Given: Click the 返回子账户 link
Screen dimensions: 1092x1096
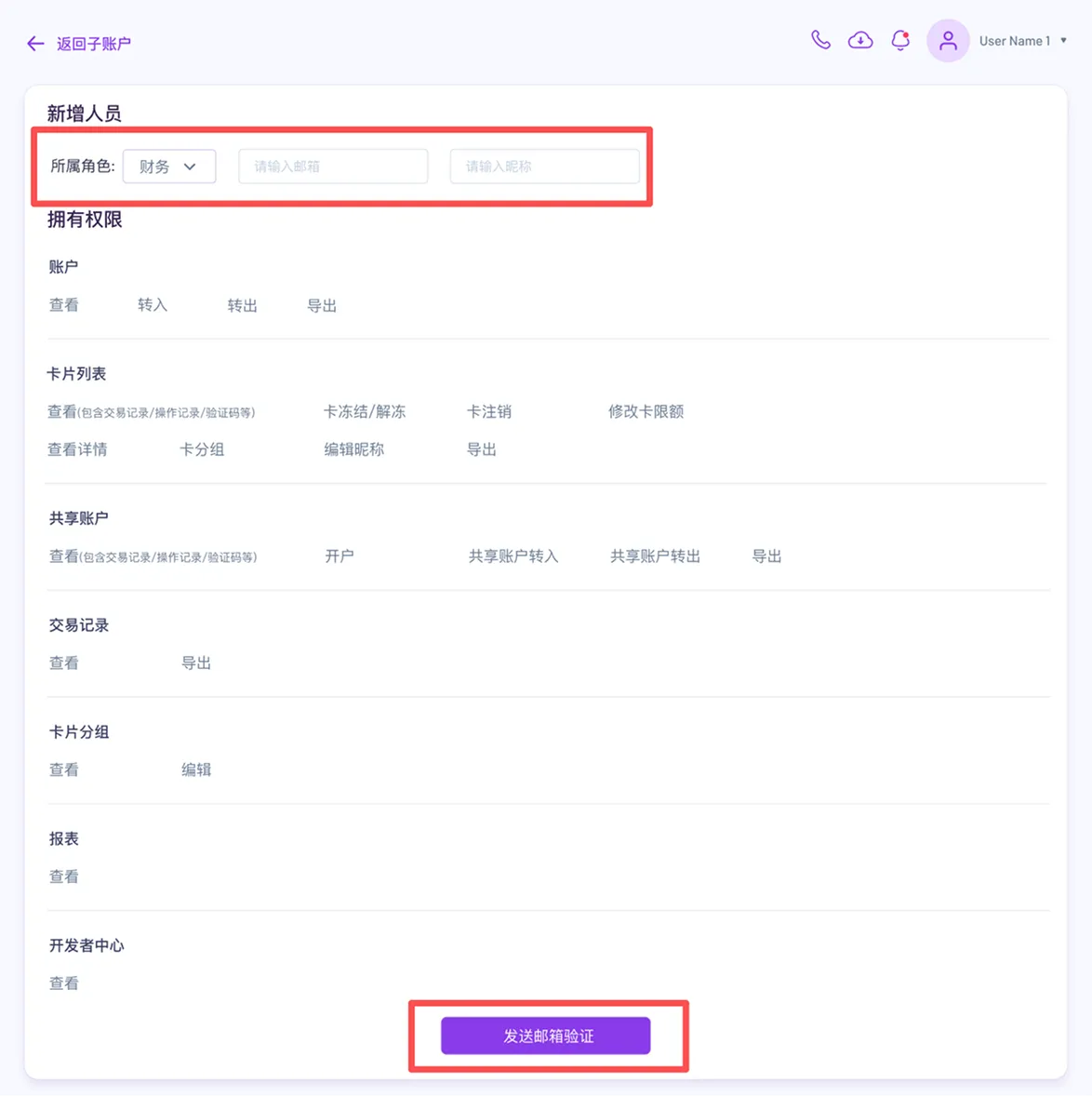Looking at the screenshot, I should pos(94,44).
